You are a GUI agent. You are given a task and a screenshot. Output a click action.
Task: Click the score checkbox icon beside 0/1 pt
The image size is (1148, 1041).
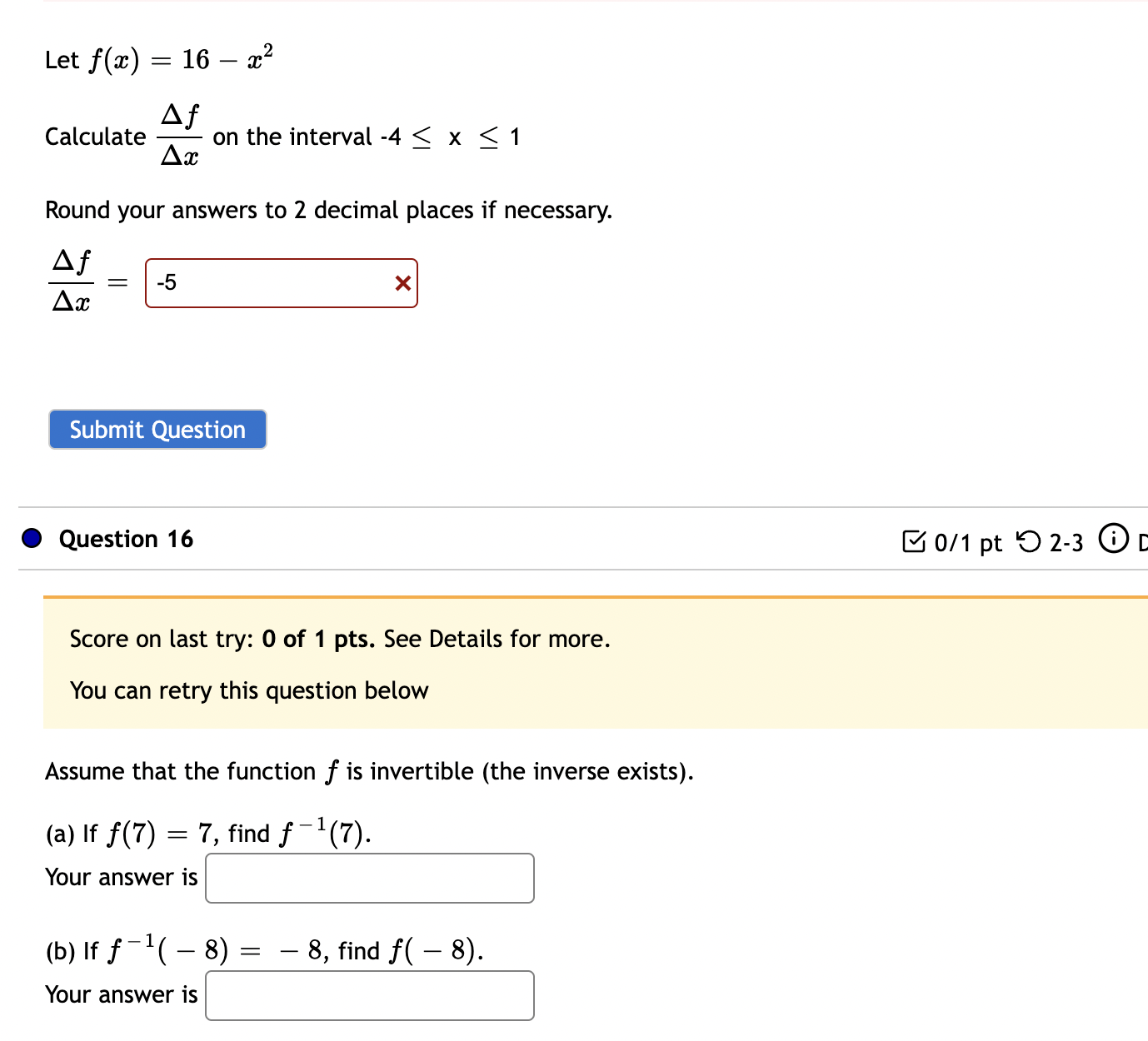pos(916,541)
